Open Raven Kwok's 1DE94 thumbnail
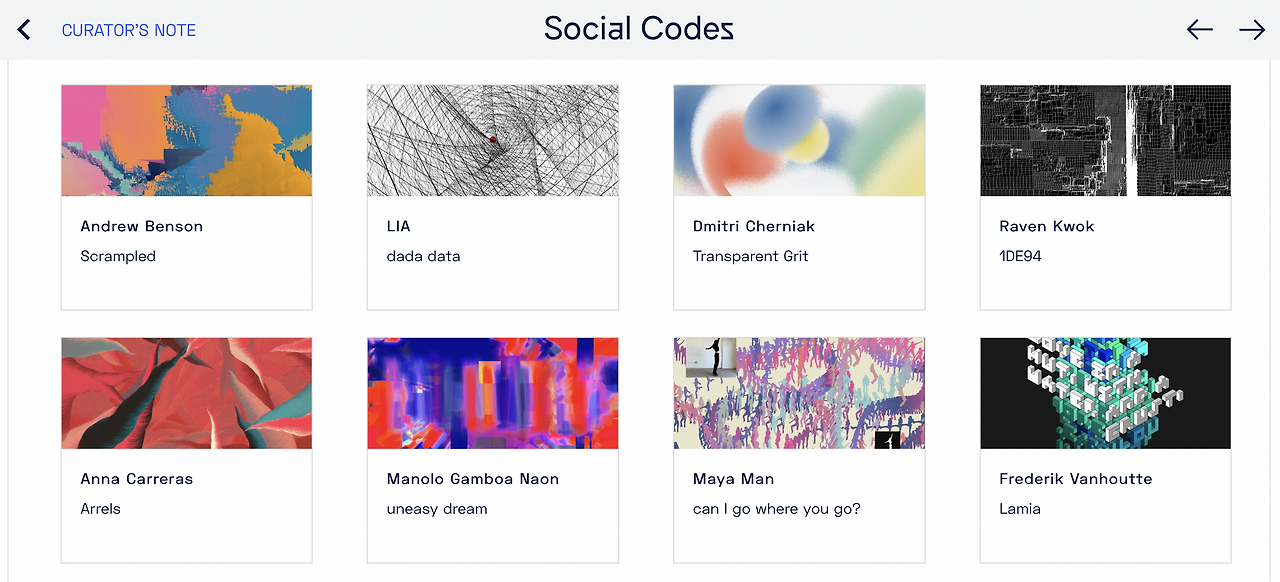Image resolution: width=1280 pixels, height=582 pixels. point(1105,140)
